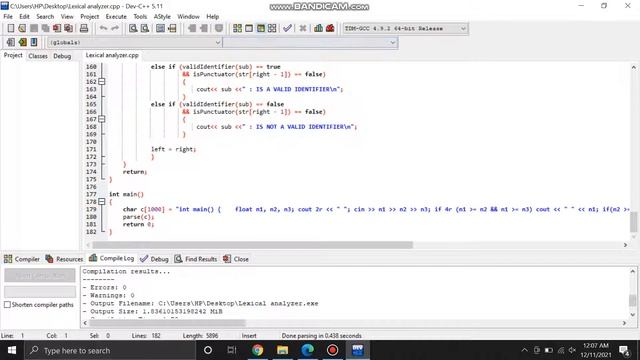
Task: Open the Project menu
Action: (x=89, y=16)
